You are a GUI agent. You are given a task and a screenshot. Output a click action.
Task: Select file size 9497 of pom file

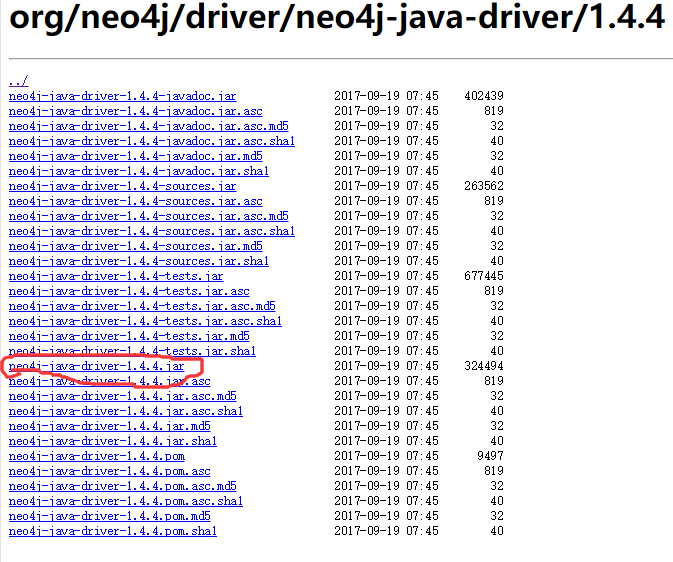[490, 456]
